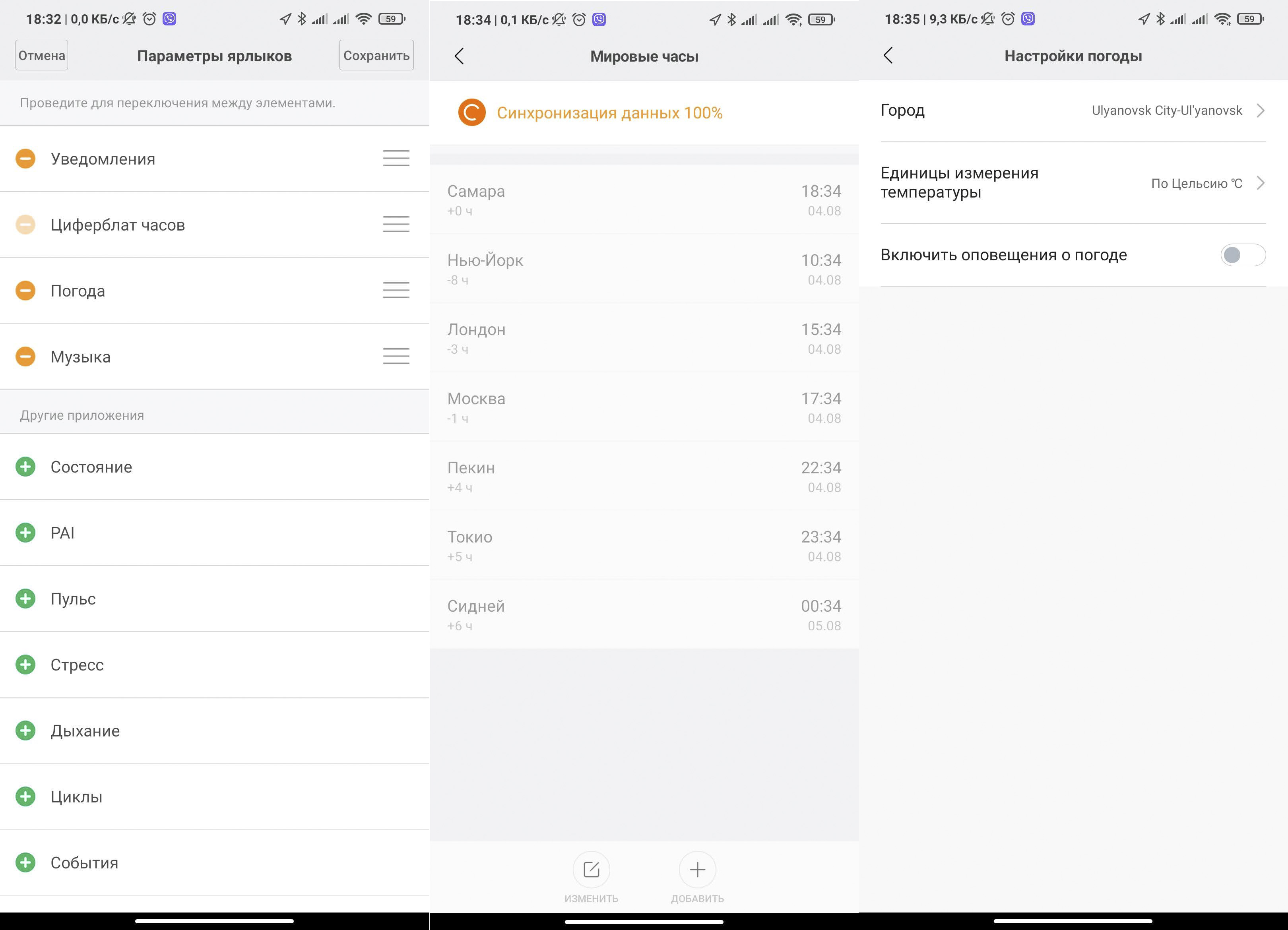Remove Погода shortcut with minus icon
Screen dimensions: 1288x930
(x=25, y=291)
